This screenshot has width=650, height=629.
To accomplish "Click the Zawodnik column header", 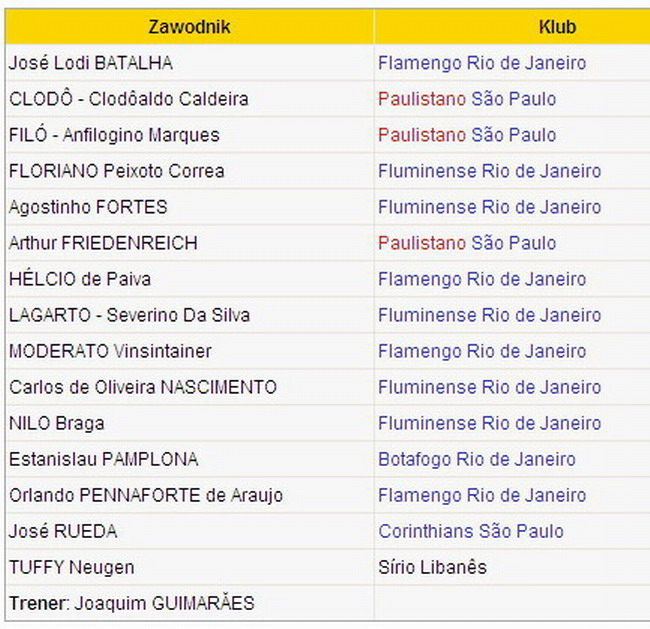I will (189, 27).
